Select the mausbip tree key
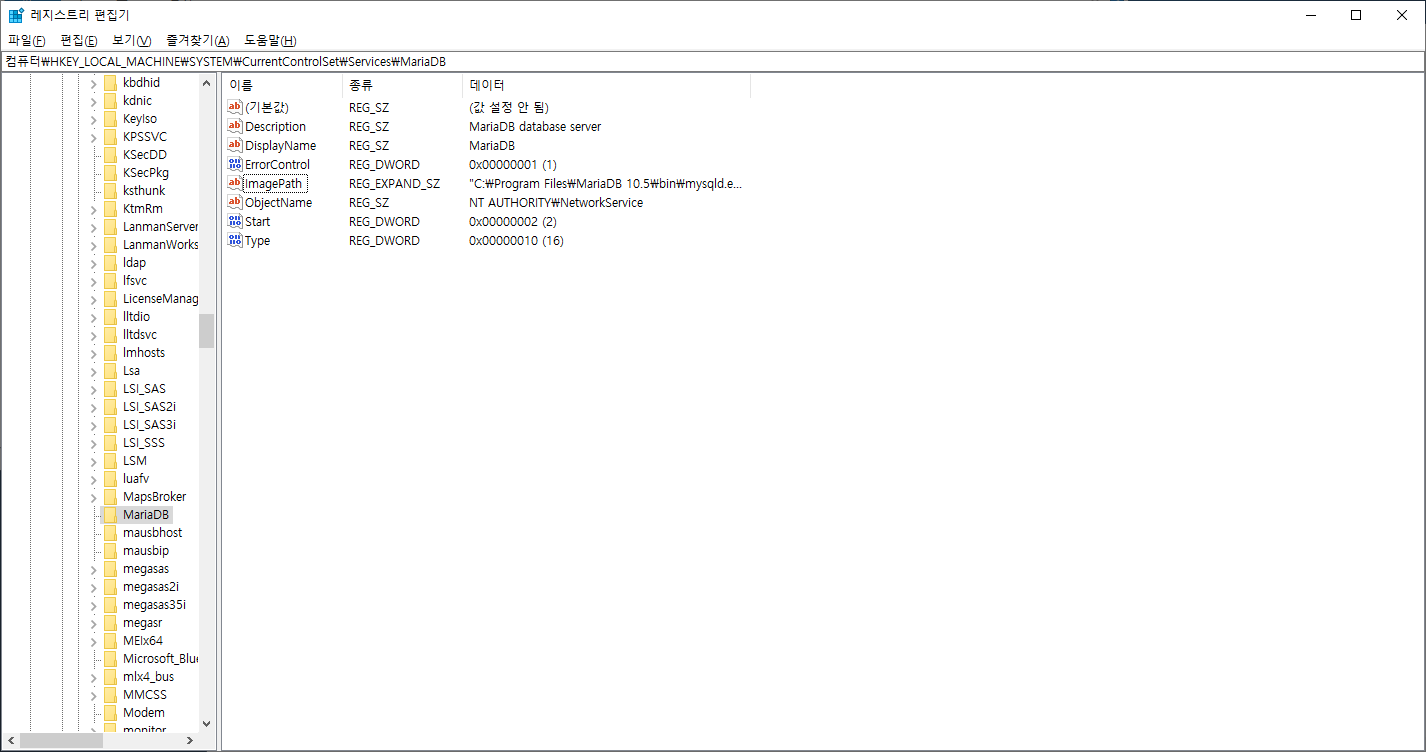The image size is (1426, 752). [146, 550]
